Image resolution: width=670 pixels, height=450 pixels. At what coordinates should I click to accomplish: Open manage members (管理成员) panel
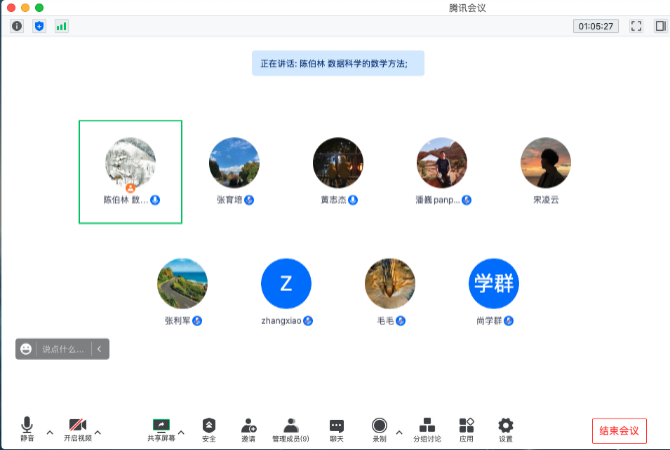tap(290, 429)
